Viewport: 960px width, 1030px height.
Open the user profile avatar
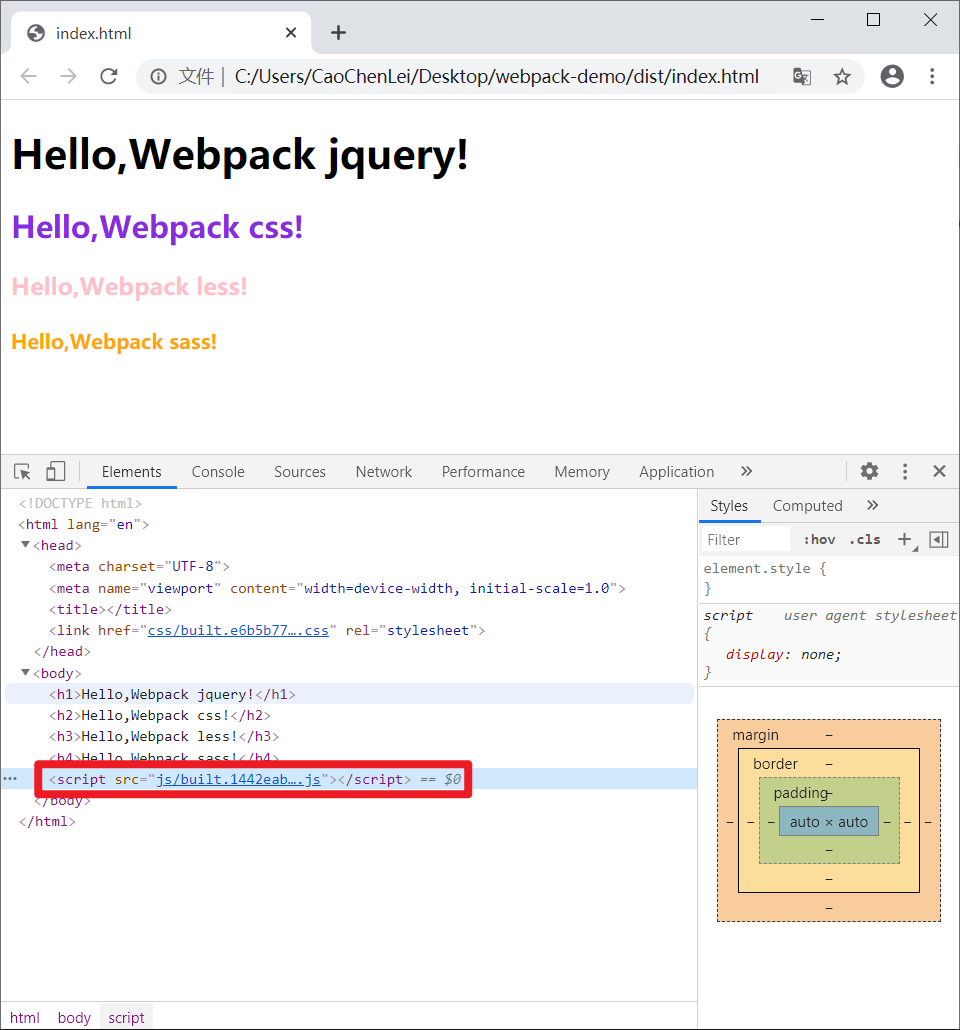892,76
